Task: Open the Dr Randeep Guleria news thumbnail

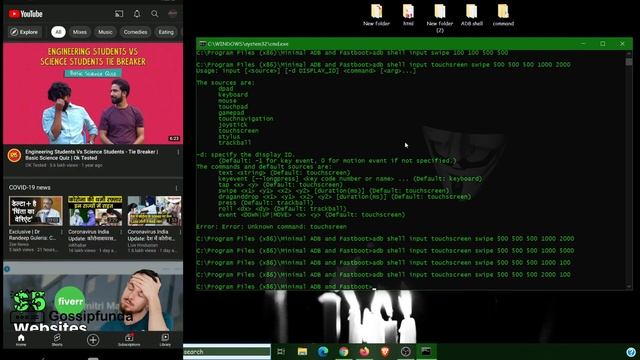Action: point(36,211)
